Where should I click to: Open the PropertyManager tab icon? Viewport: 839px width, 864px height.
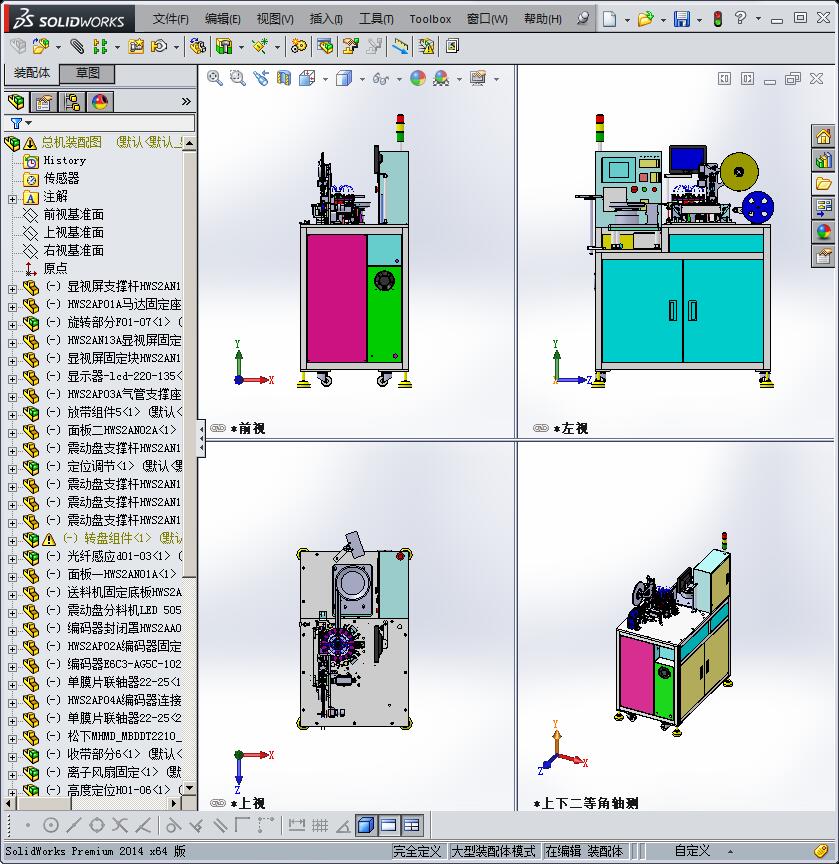tap(44, 102)
